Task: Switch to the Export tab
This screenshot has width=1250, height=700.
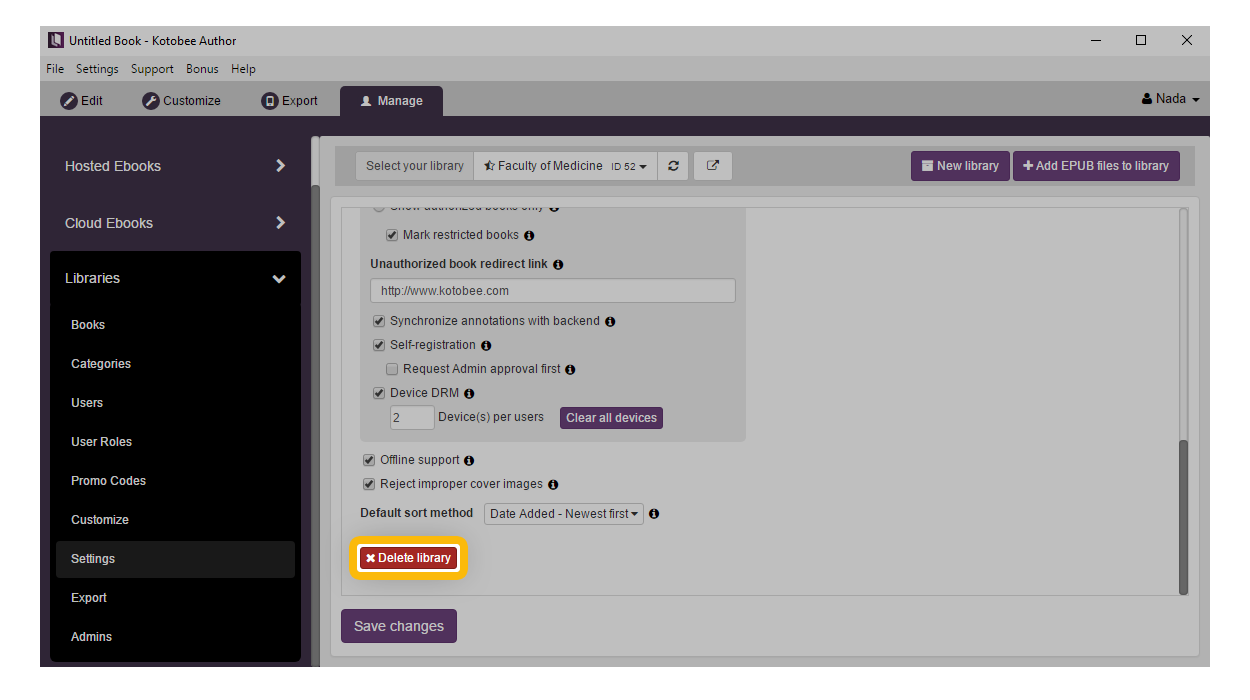Action: [x=289, y=101]
